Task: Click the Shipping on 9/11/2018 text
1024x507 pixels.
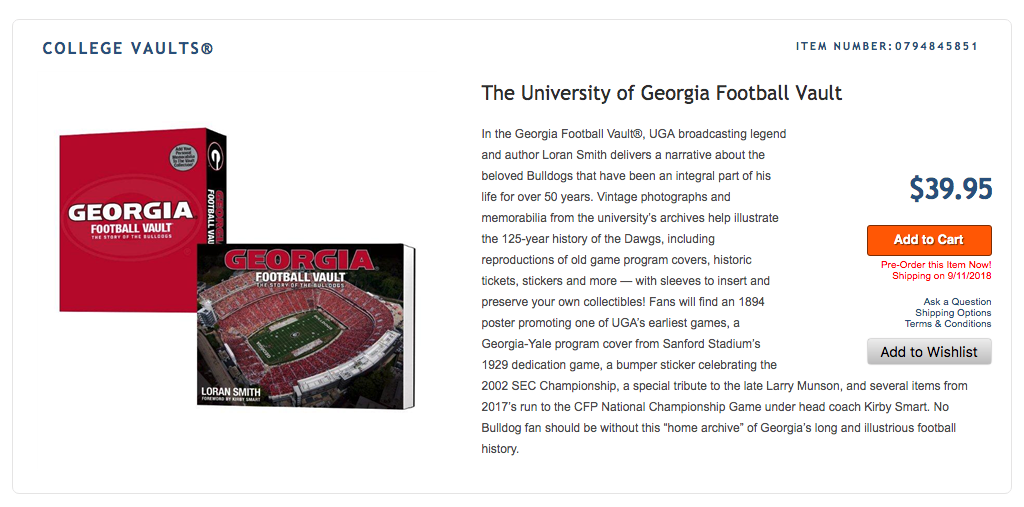Action: 942,276
